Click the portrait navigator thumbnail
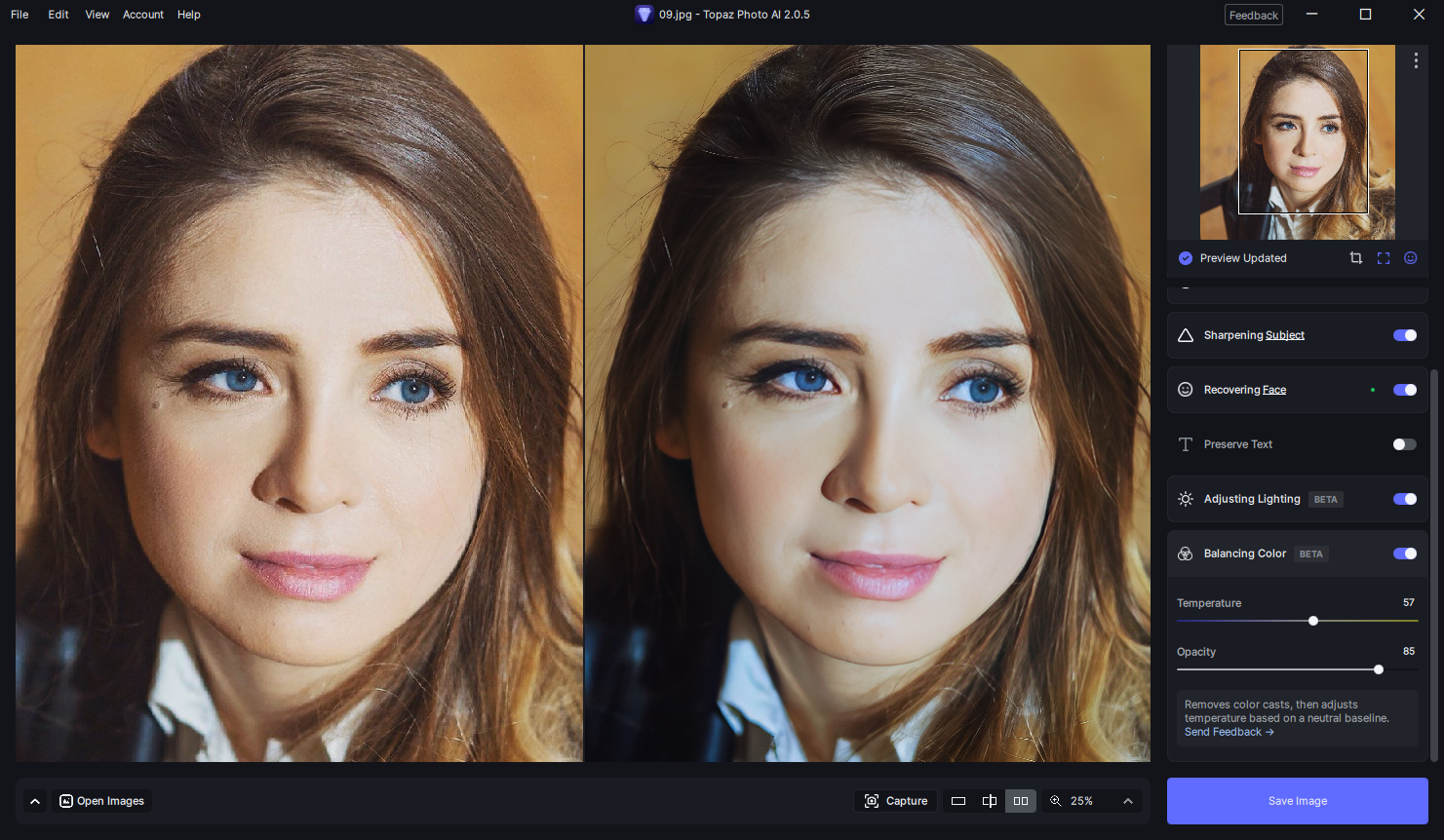 (1298, 142)
